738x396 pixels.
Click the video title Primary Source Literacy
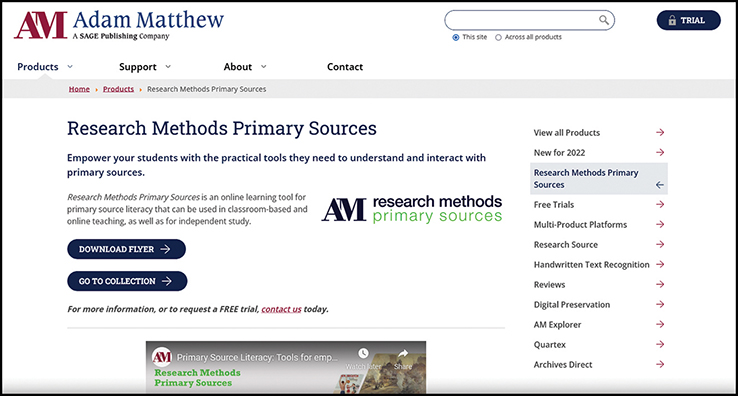pyautogui.click(x=257, y=357)
